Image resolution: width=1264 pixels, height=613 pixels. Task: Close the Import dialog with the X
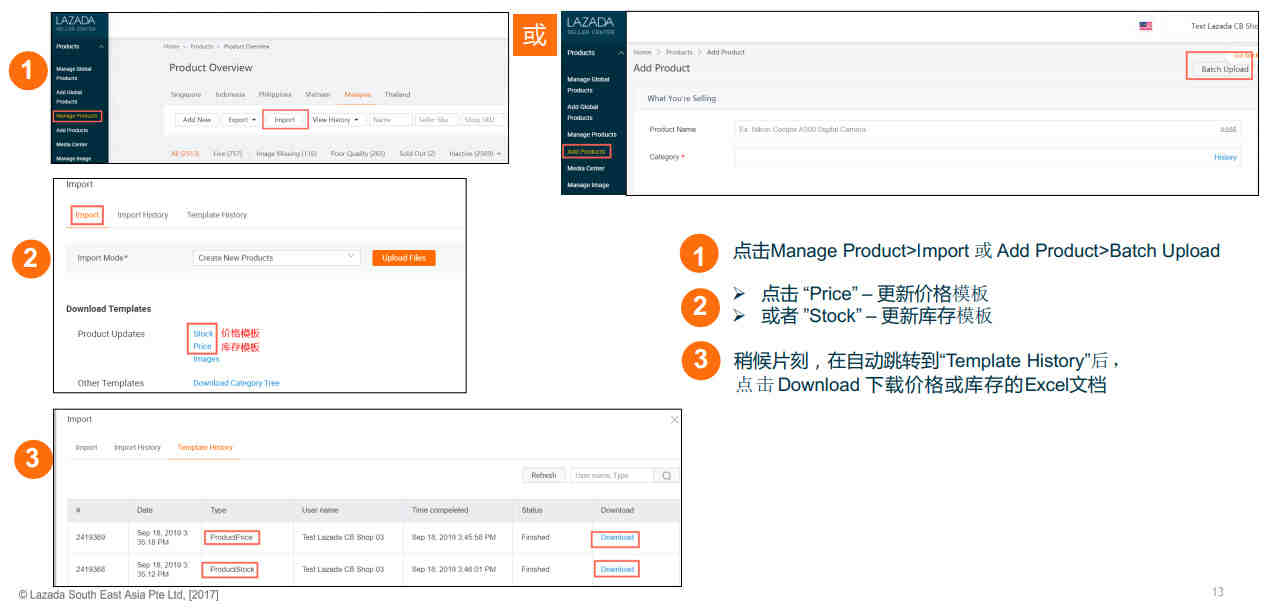click(x=674, y=420)
